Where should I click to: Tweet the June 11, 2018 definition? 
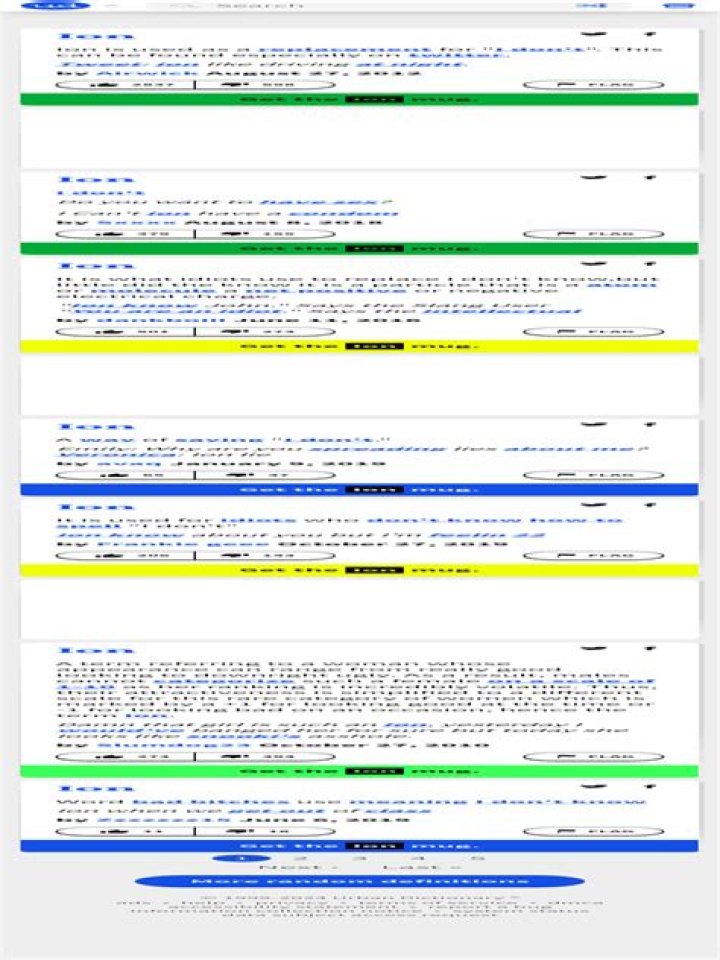coord(593,264)
